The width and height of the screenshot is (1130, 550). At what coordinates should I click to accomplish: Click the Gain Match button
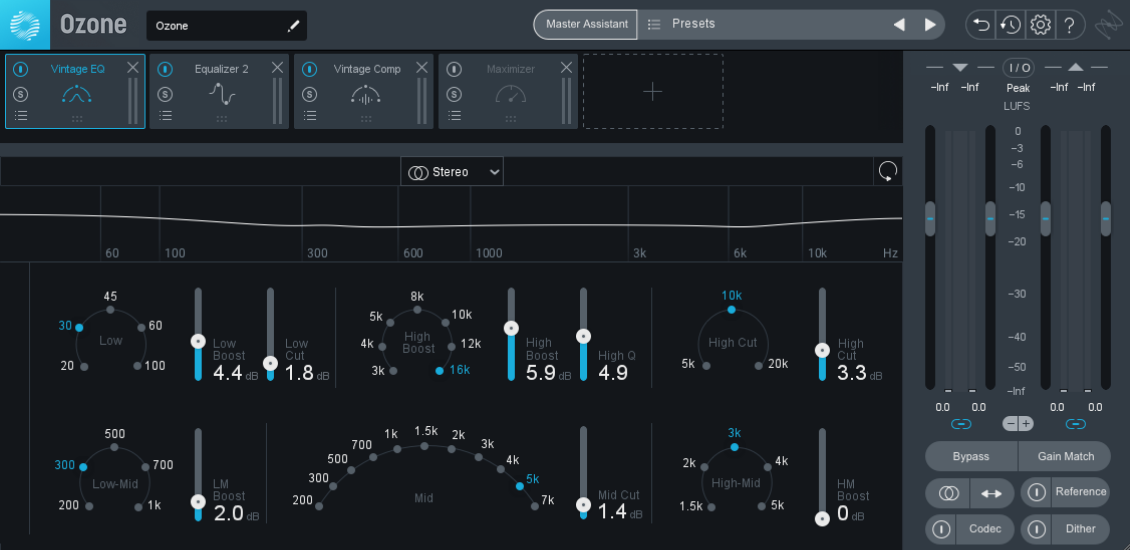(1065, 456)
